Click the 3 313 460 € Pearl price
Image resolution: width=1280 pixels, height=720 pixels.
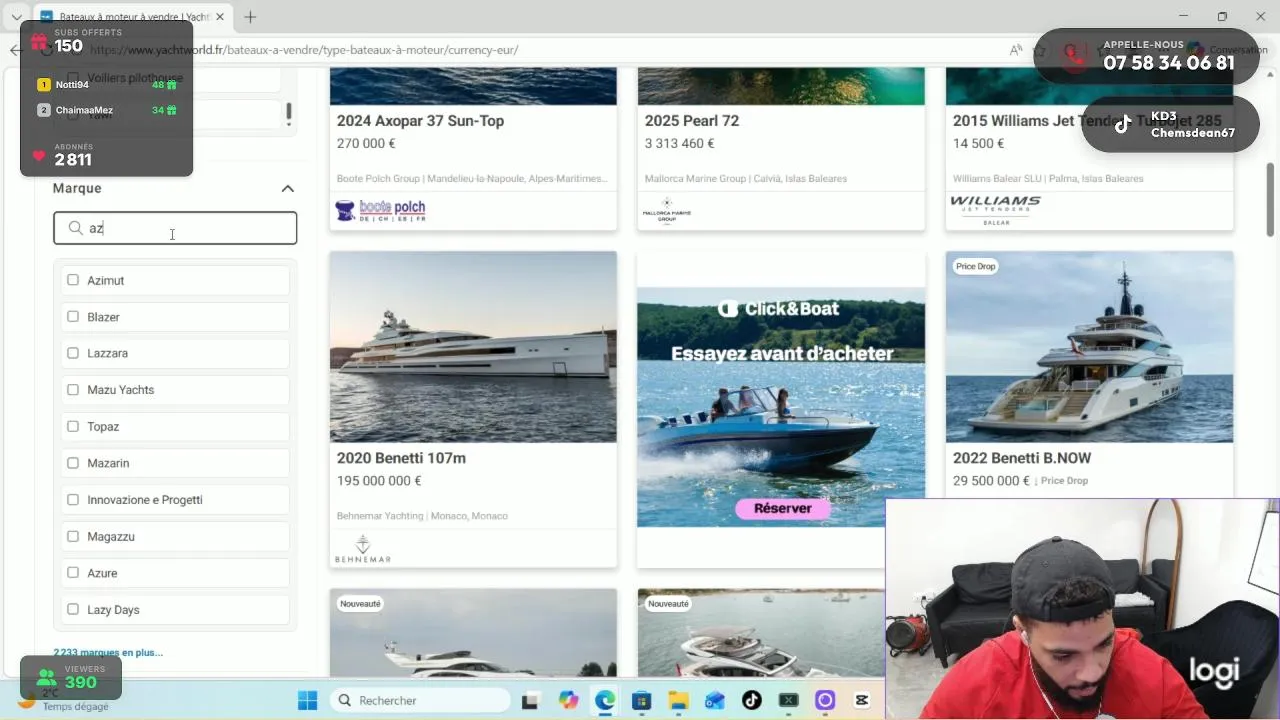coord(679,143)
